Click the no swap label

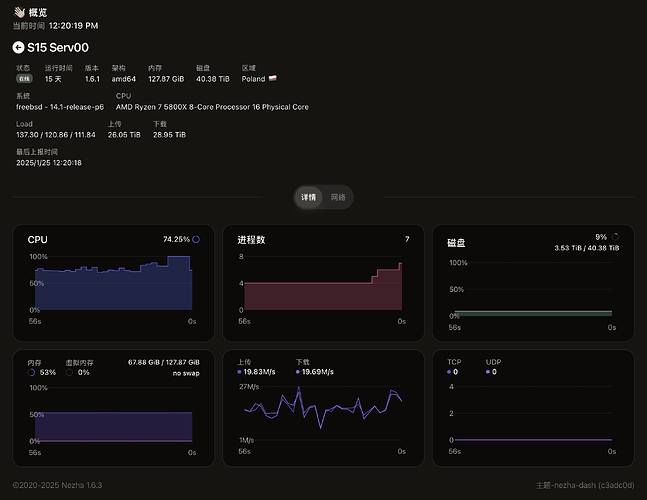[186, 373]
